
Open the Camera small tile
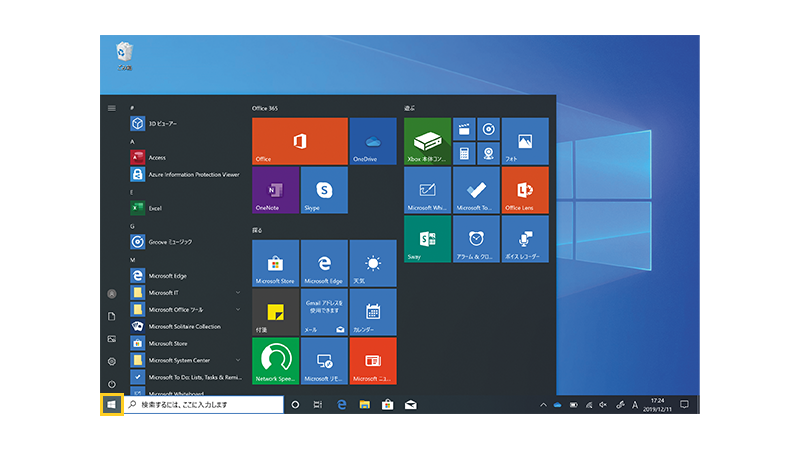tap(488, 153)
